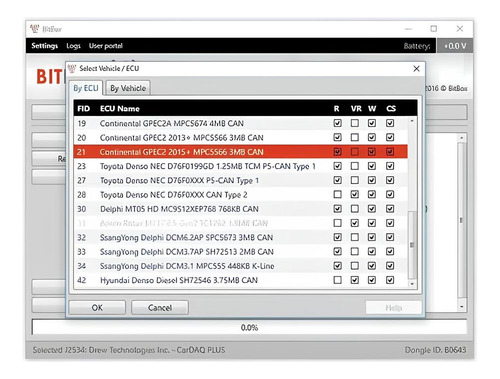Toggle R checkbox for Continental GPEC2A MPC5674
The height and width of the screenshot is (379, 500).
tap(337, 123)
